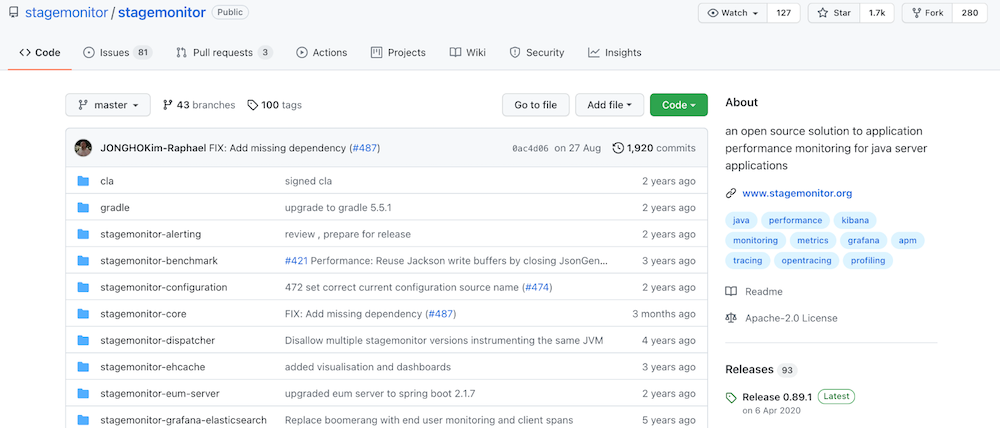Open the Add file dropdown
Screen dimensions: 1000x428
610,105
